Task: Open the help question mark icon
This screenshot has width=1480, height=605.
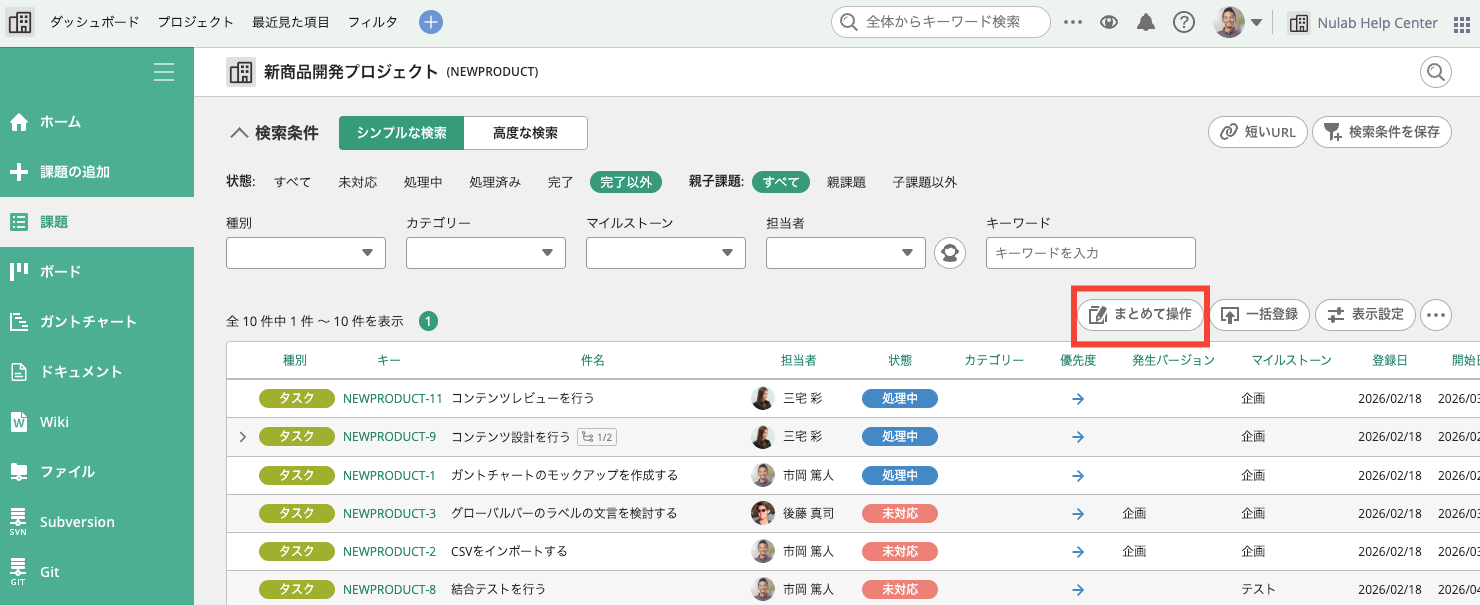Action: pyautogui.click(x=1184, y=22)
